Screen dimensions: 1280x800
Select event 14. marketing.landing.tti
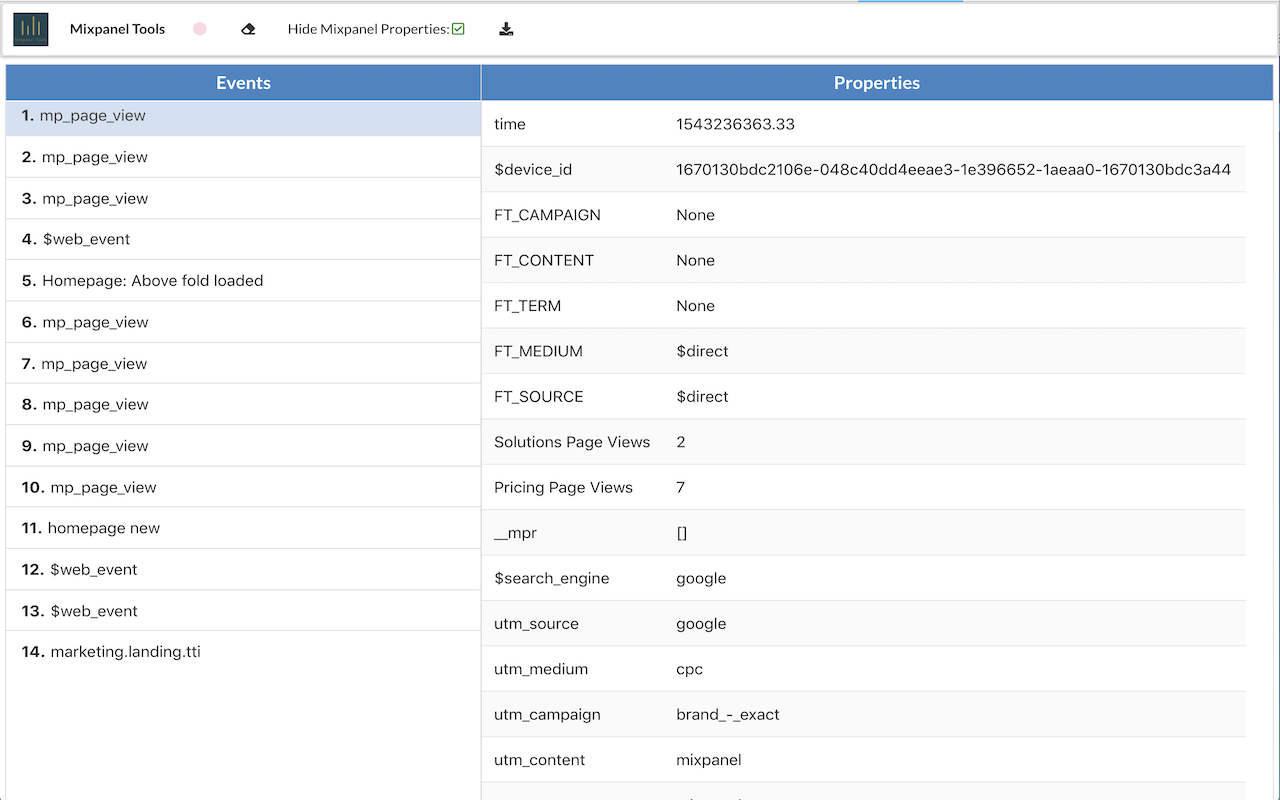point(243,652)
